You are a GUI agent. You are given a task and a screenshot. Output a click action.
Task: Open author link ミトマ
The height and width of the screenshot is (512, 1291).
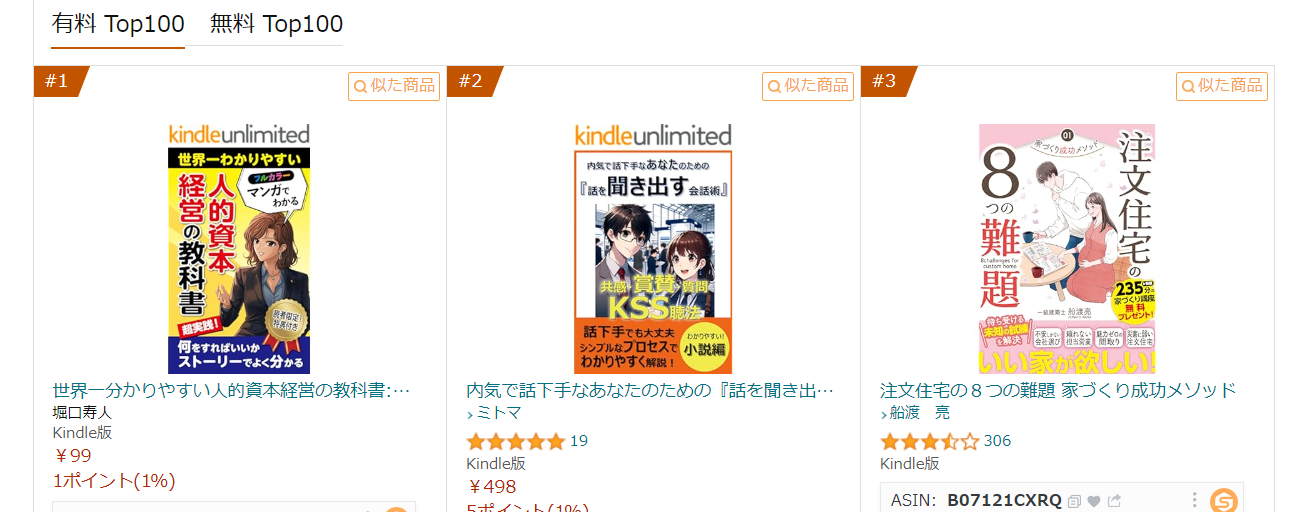[x=499, y=413]
